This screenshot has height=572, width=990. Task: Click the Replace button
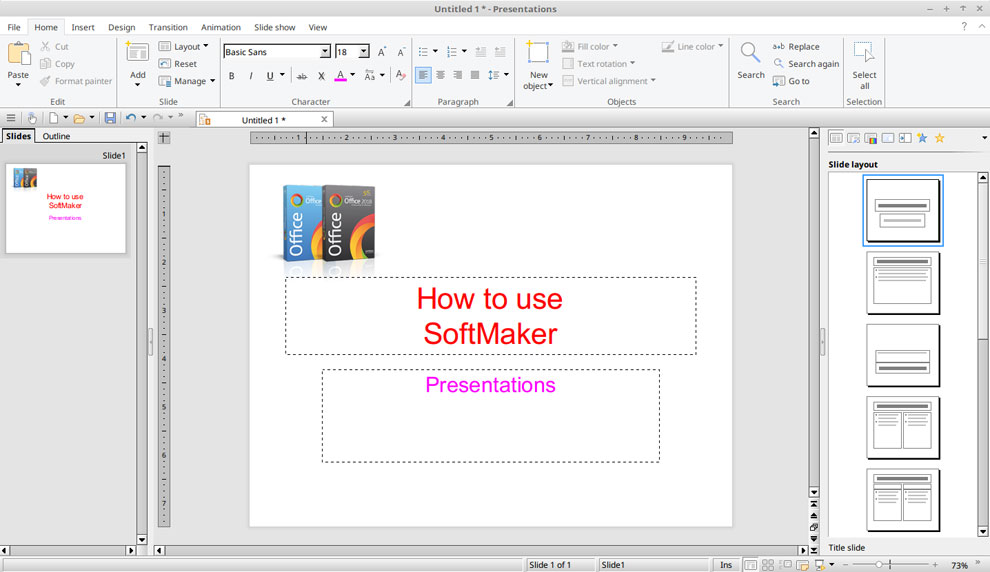(796, 46)
